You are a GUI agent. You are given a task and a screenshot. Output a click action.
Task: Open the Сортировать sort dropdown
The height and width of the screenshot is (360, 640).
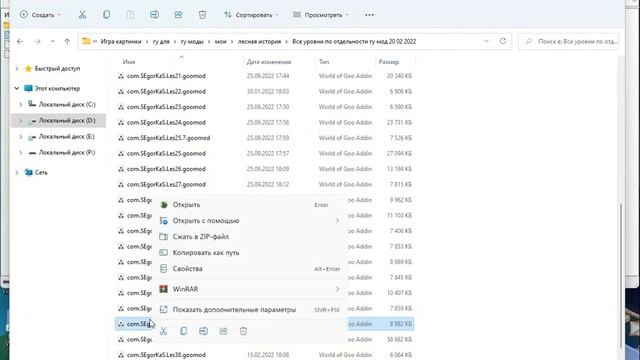pos(251,15)
